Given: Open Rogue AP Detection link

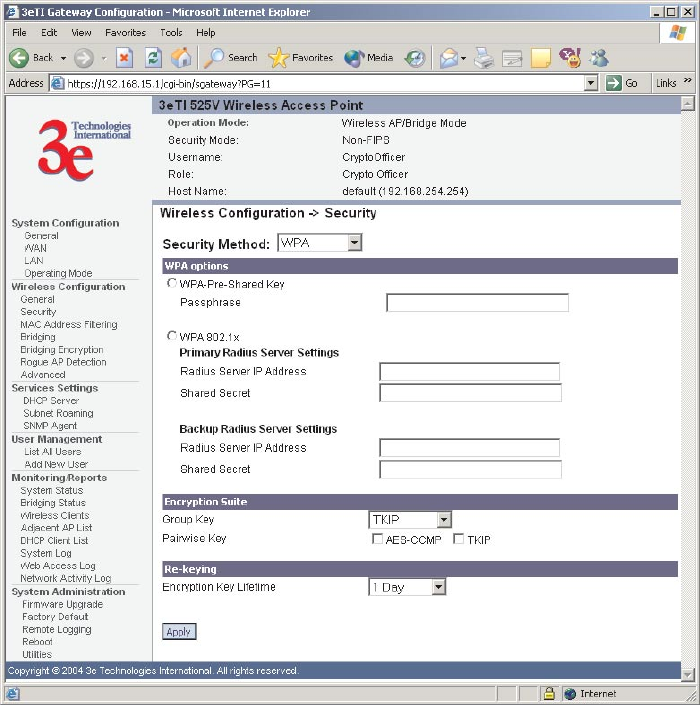Looking at the screenshot, I should click(63, 362).
